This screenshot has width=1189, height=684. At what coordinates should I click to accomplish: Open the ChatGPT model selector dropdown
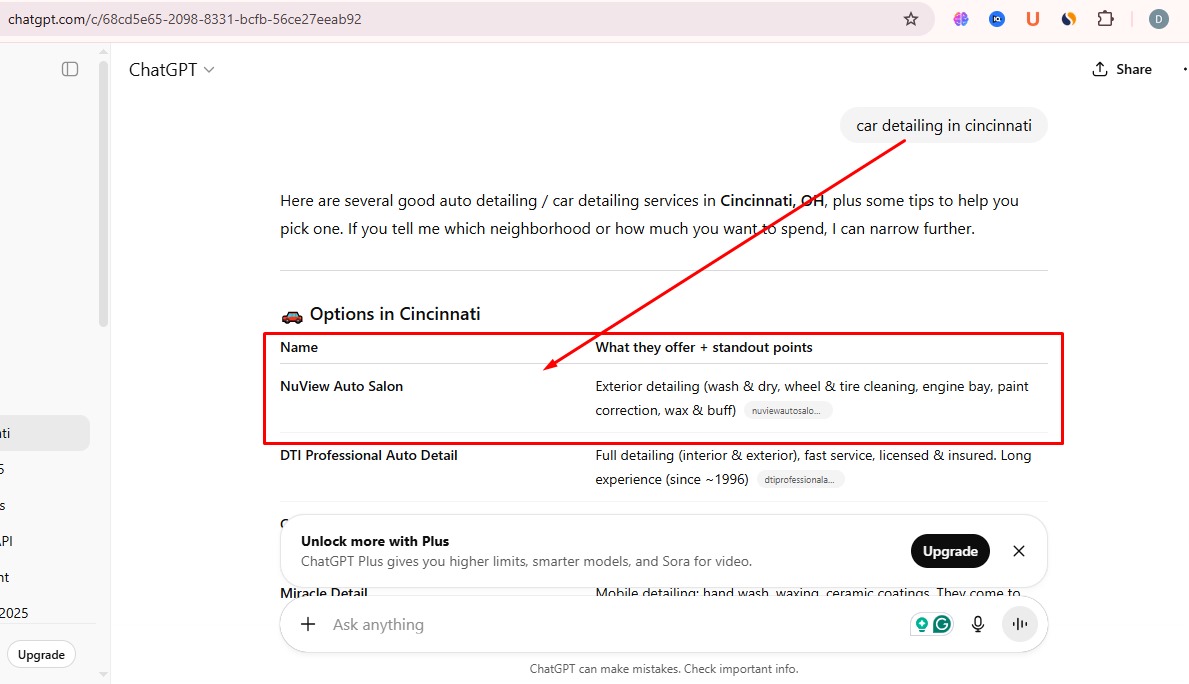171,70
